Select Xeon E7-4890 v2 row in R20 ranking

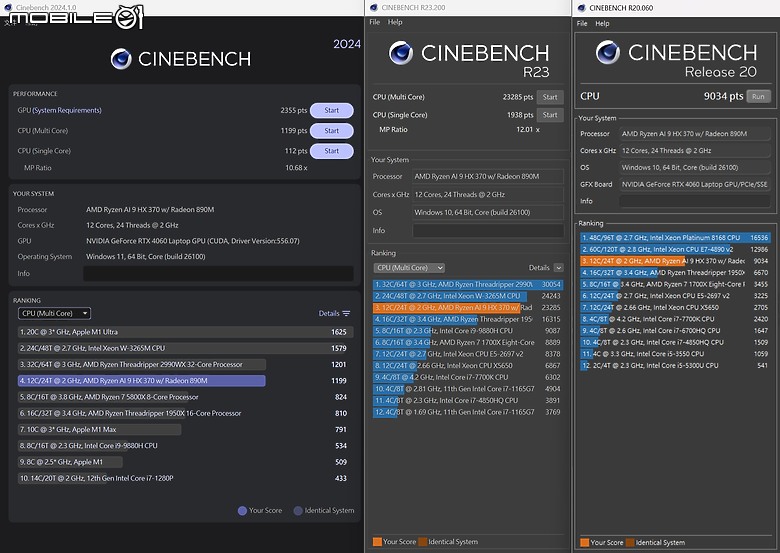click(x=675, y=250)
